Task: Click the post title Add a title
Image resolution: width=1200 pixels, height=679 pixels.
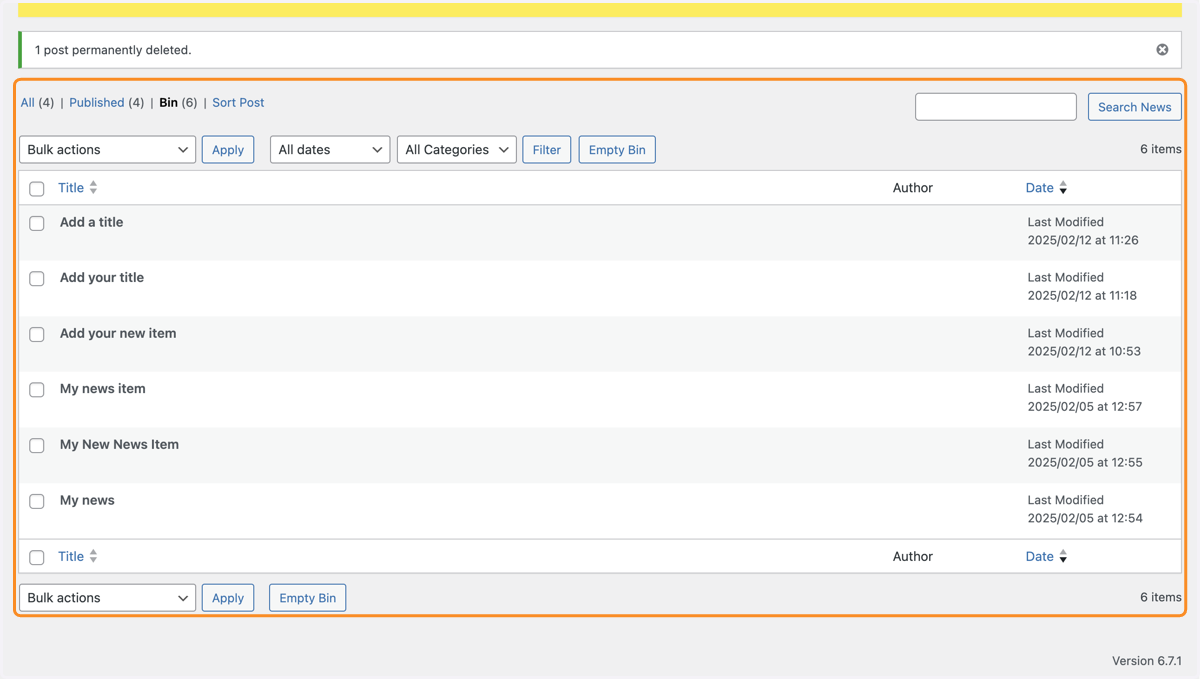Action: tap(91, 222)
